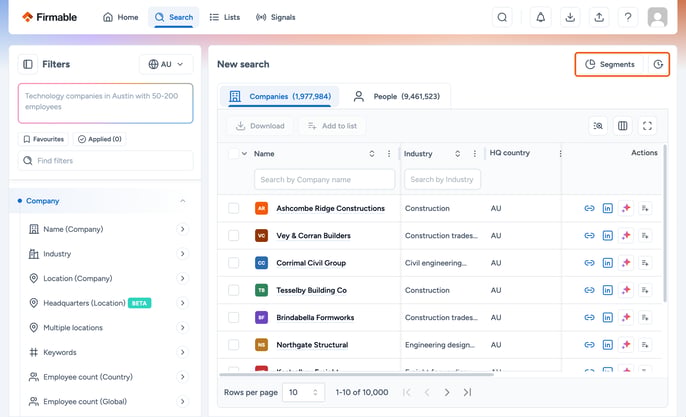Click the AI search prompt box
686x417 pixels.
105,103
